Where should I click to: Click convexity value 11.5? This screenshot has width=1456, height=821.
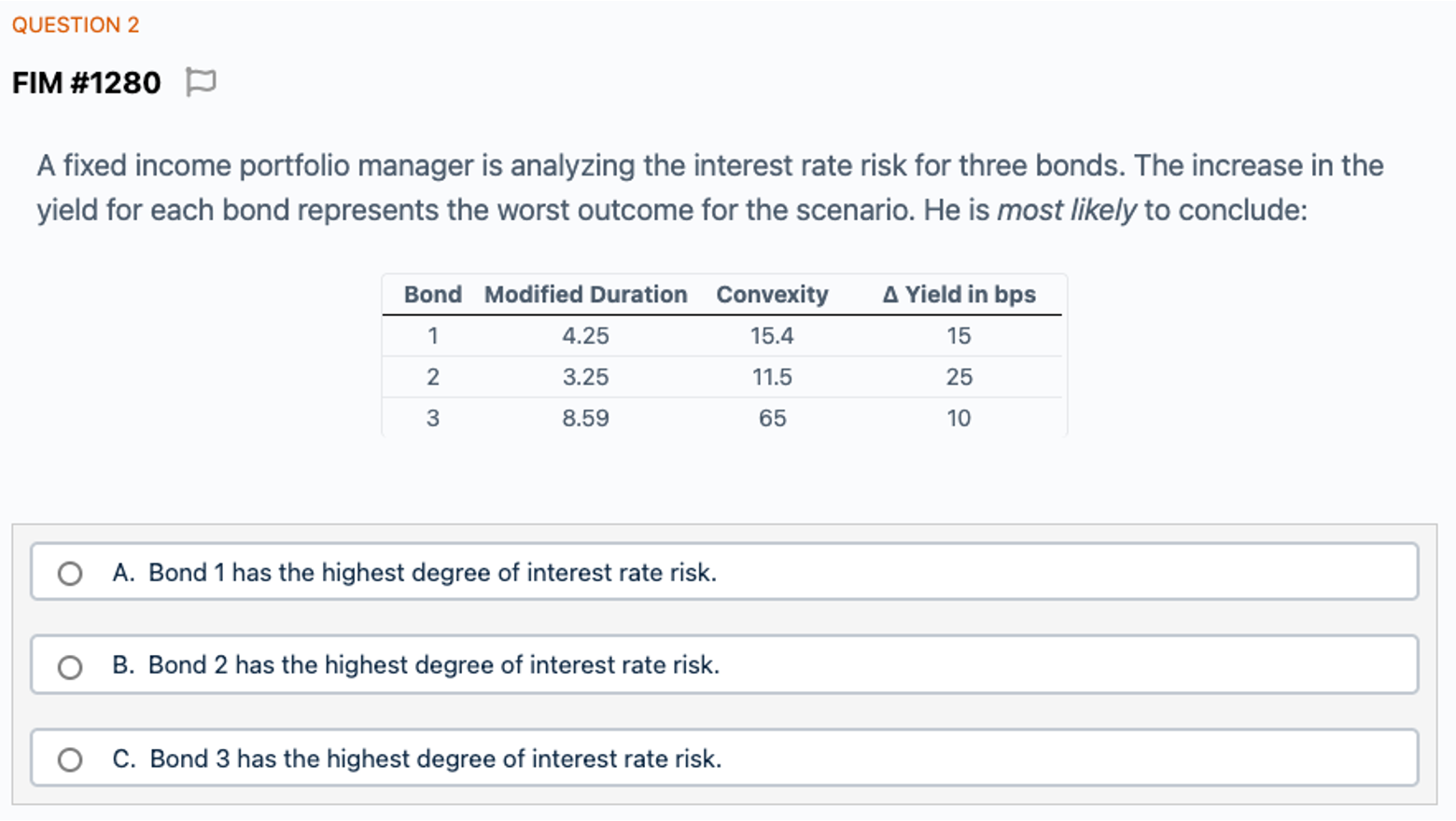tap(772, 377)
